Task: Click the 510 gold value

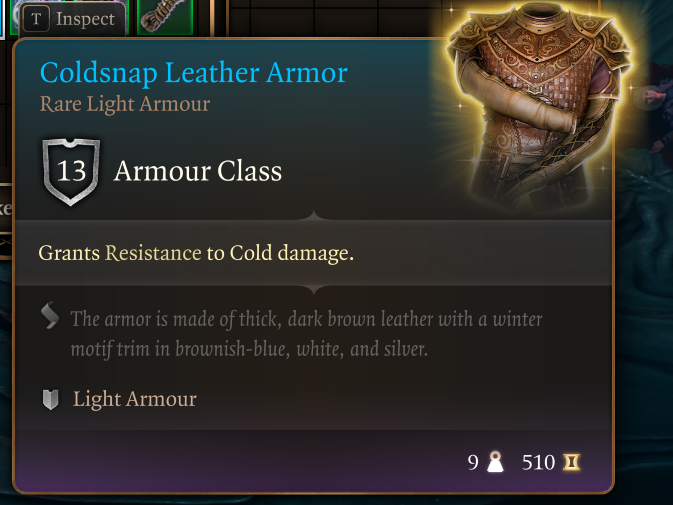Action: pos(539,463)
